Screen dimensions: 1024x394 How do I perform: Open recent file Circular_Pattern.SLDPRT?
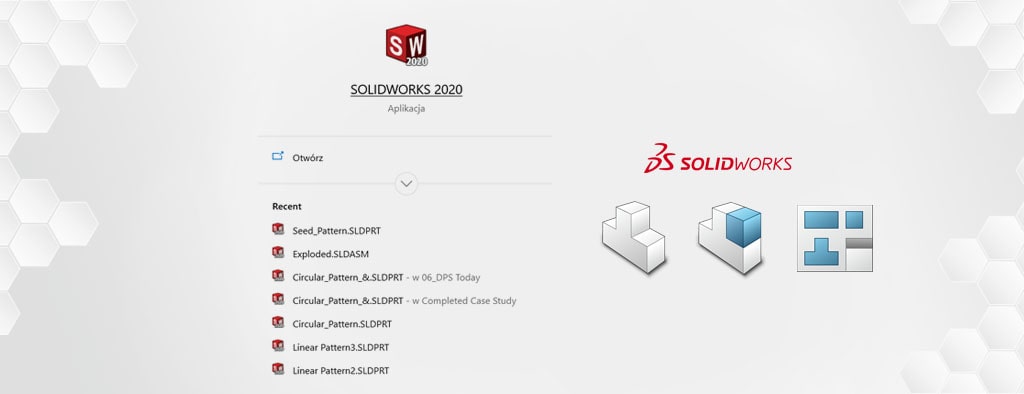342,324
